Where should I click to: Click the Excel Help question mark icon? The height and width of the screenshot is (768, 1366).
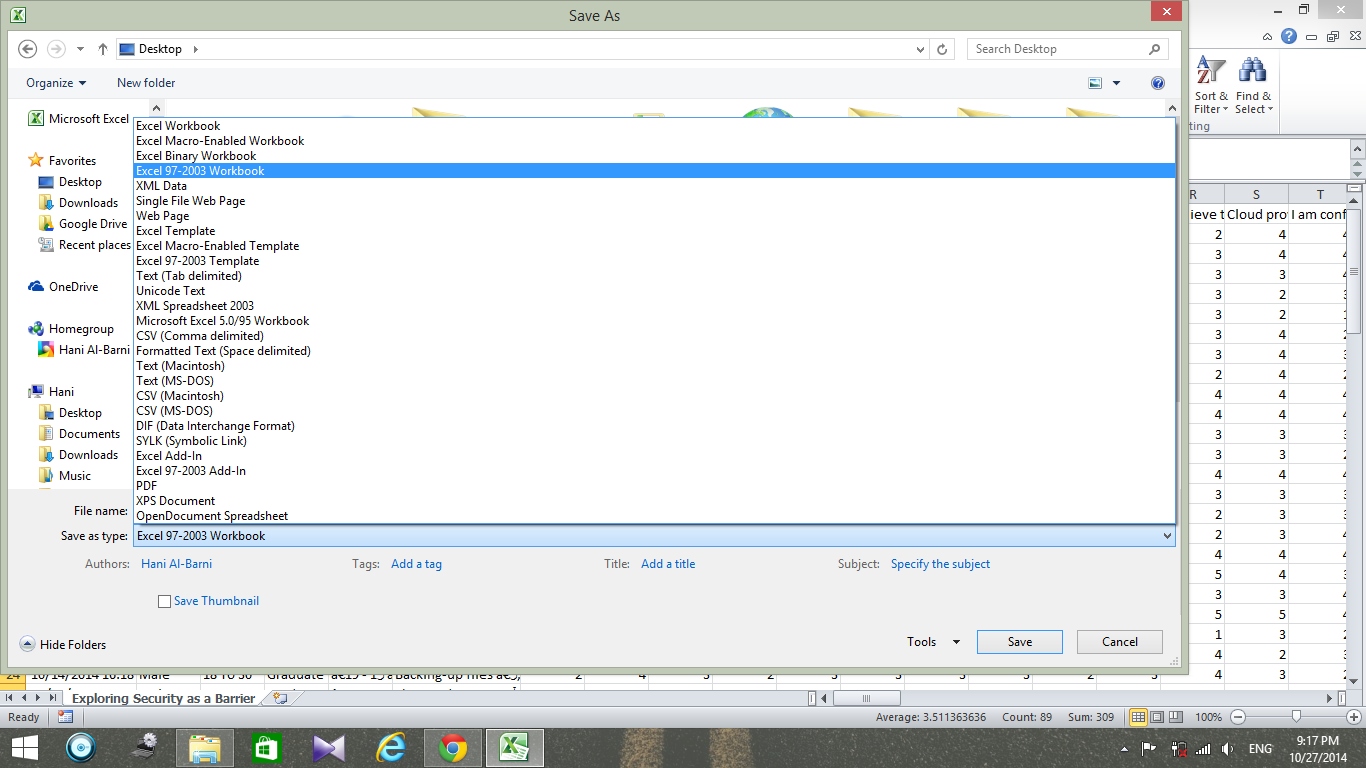(1289, 36)
